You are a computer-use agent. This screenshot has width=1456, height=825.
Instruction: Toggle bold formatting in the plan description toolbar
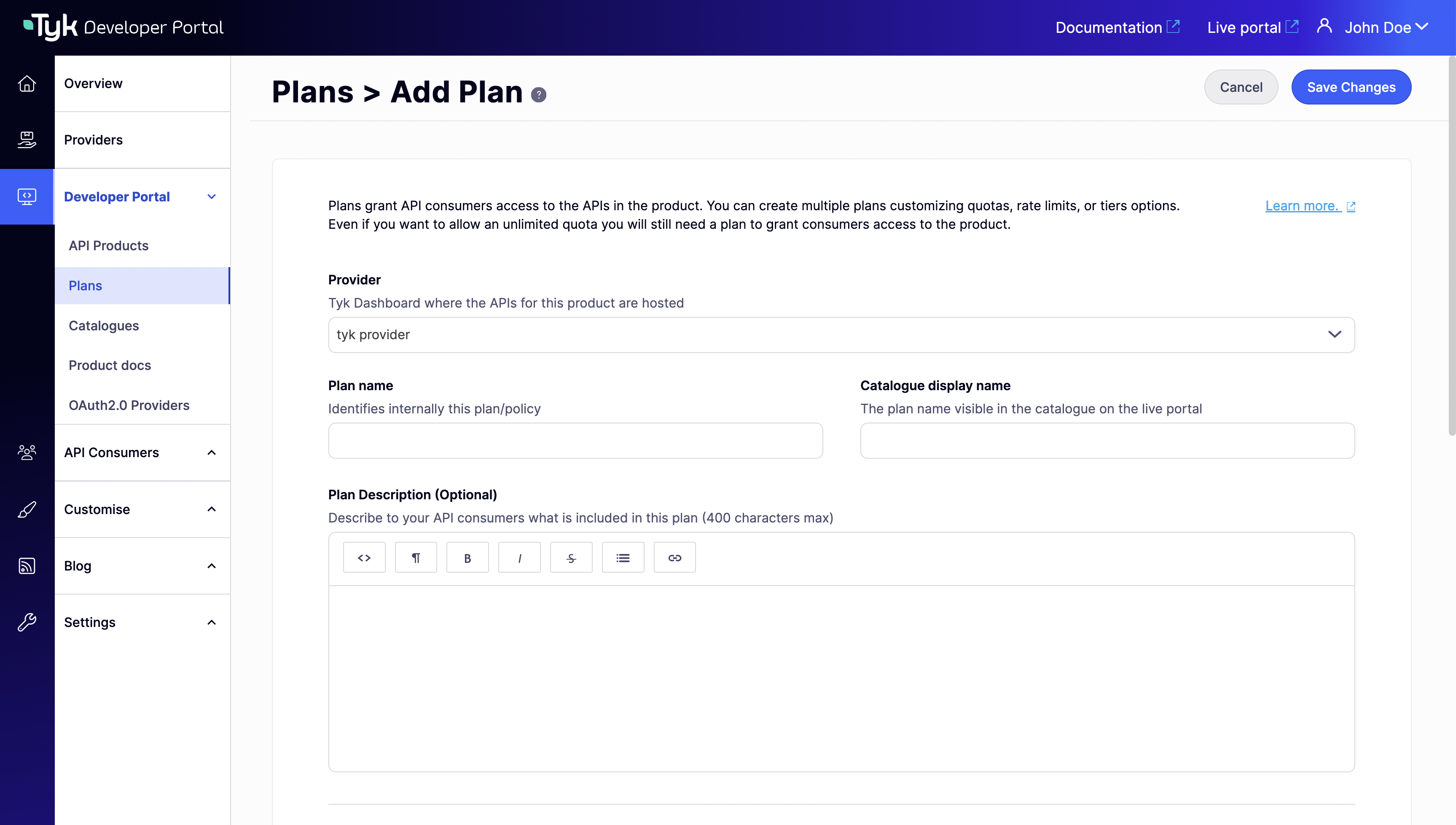467,557
